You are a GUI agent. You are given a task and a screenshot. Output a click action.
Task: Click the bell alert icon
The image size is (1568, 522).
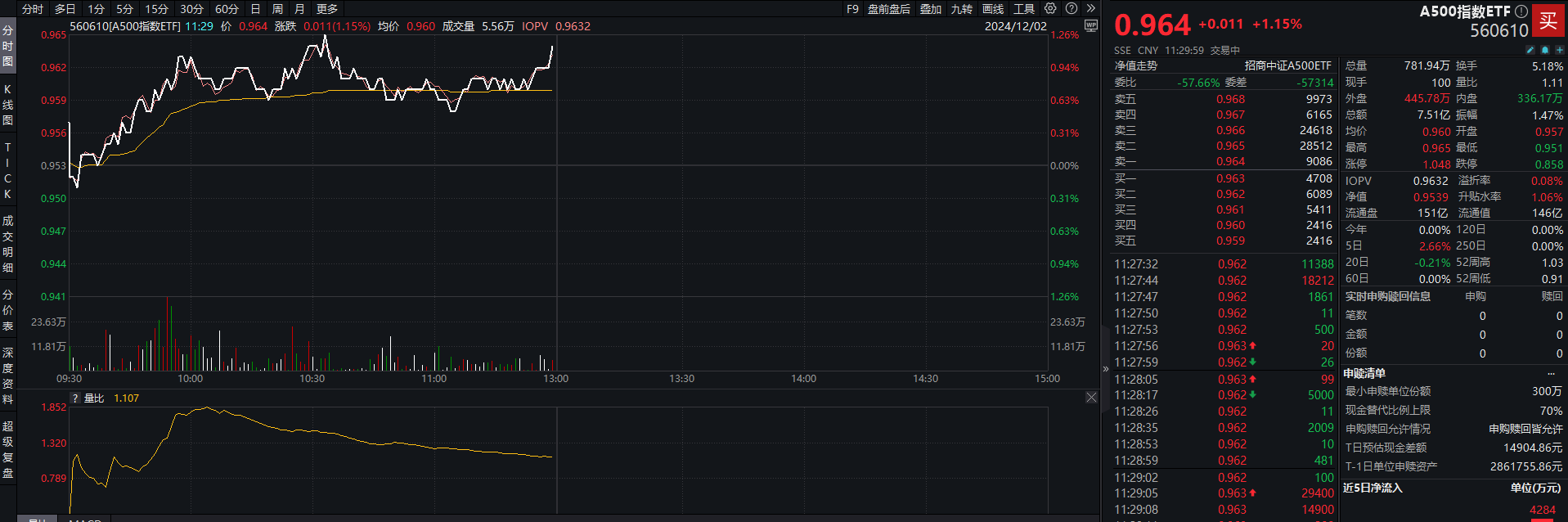click(1545, 50)
